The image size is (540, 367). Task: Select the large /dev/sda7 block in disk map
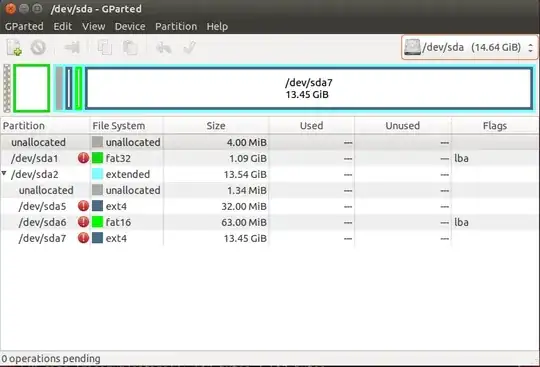(309, 88)
